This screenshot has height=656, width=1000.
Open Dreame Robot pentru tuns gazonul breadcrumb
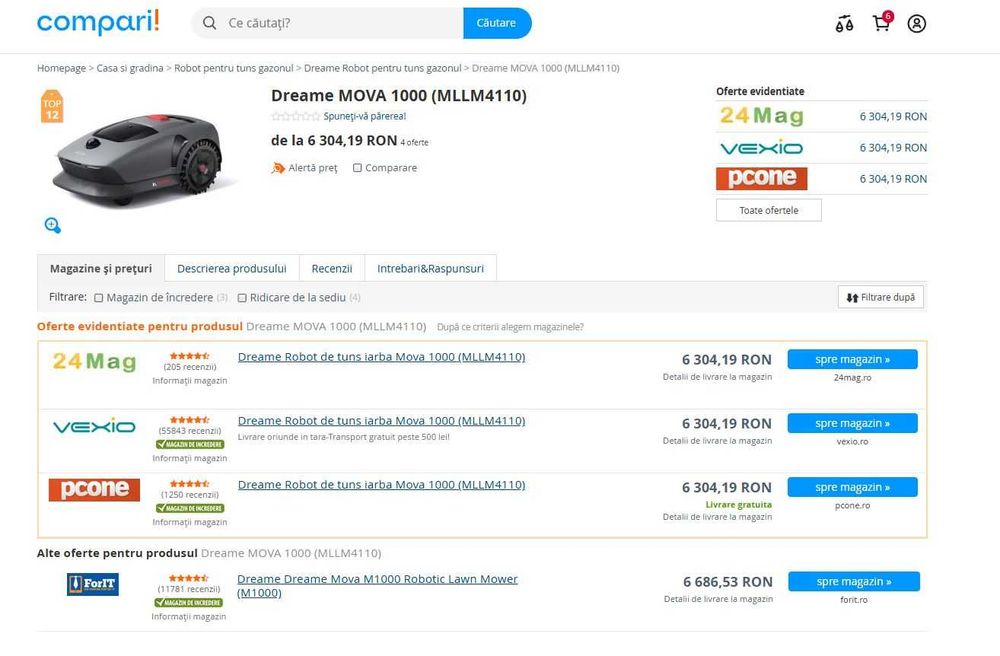click(x=383, y=68)
